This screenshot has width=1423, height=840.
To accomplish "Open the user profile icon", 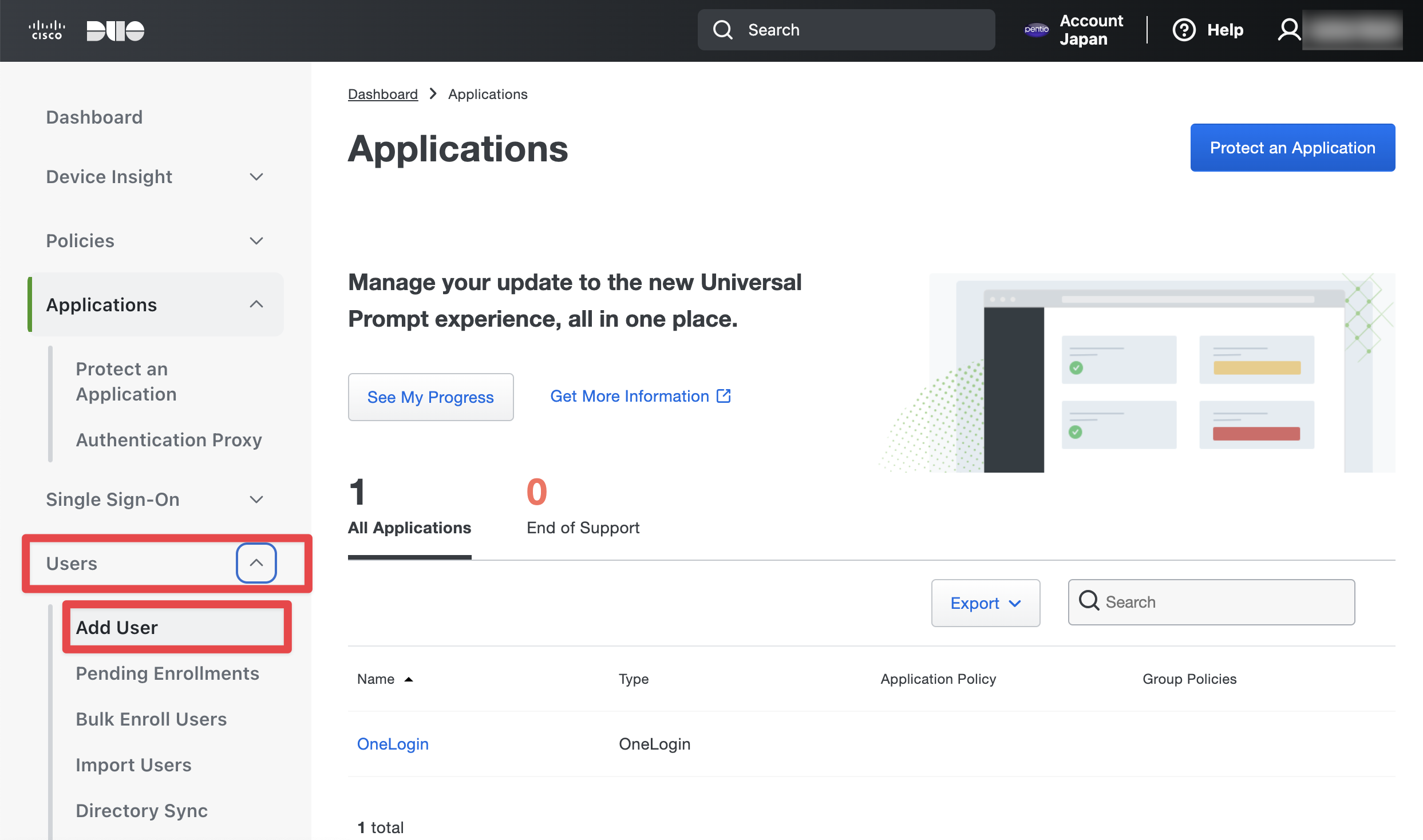I will click(1289, 30).
